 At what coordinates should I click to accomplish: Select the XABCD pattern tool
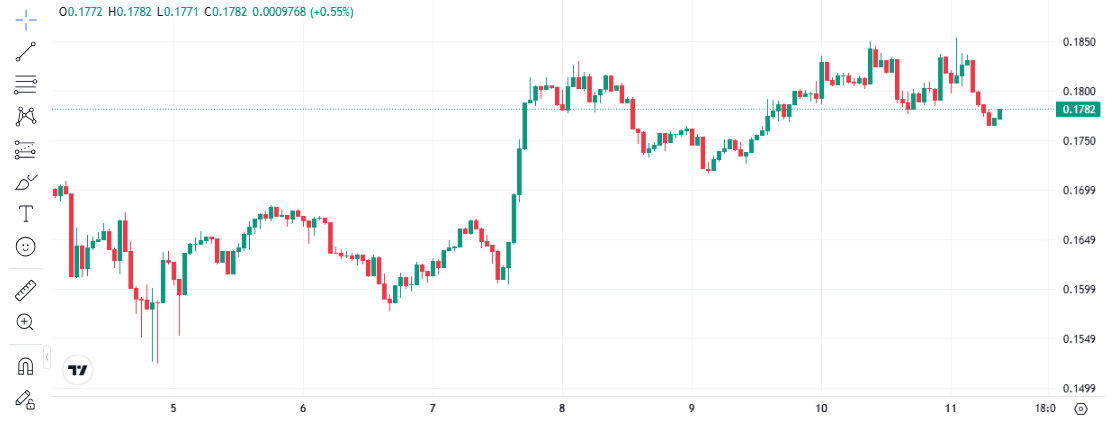pyautogui.click(x=26, y=117)
